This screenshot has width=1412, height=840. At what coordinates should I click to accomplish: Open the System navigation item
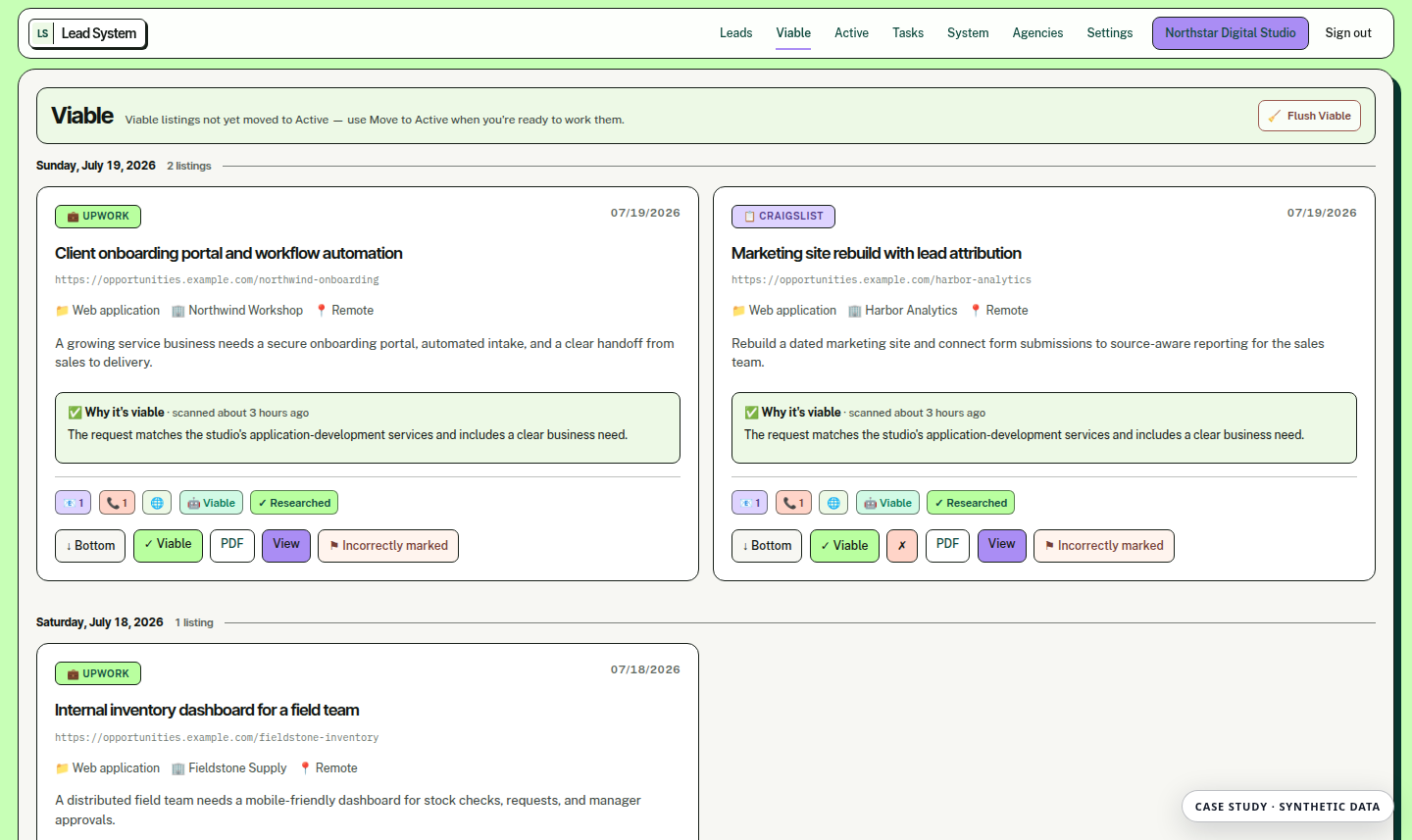(x=968, y=32)
